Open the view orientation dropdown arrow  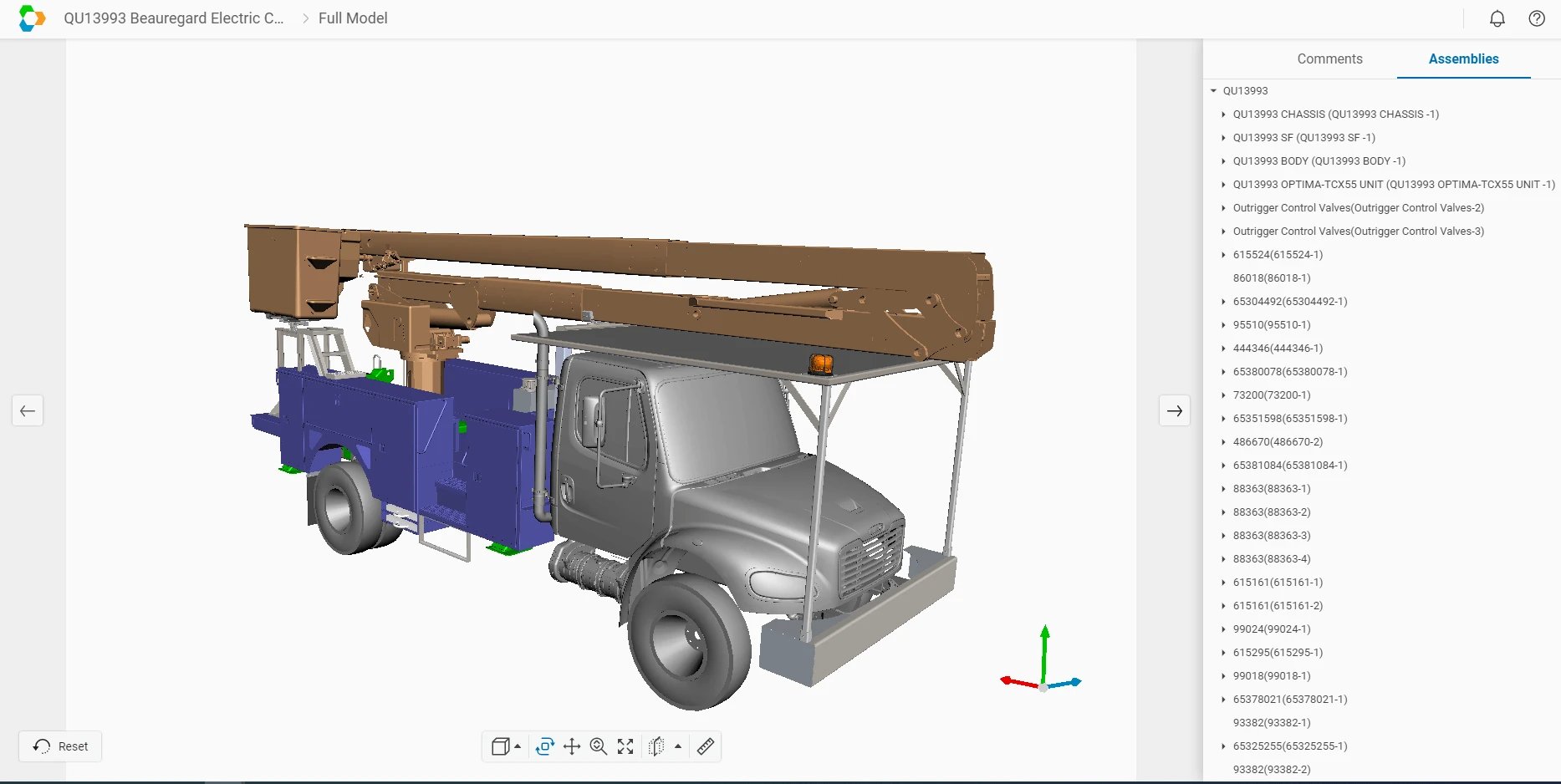517,746
